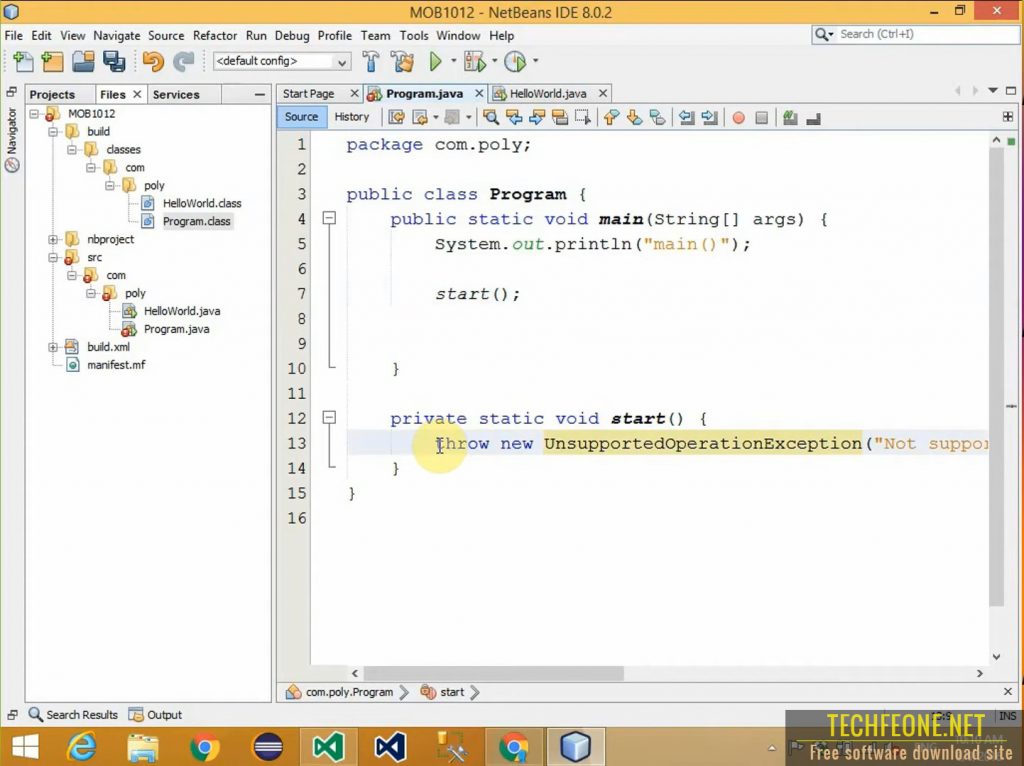This screenshot has width=1024, height=766.
Task: Switch editor to Source view
Action: [x=301, y=117]
